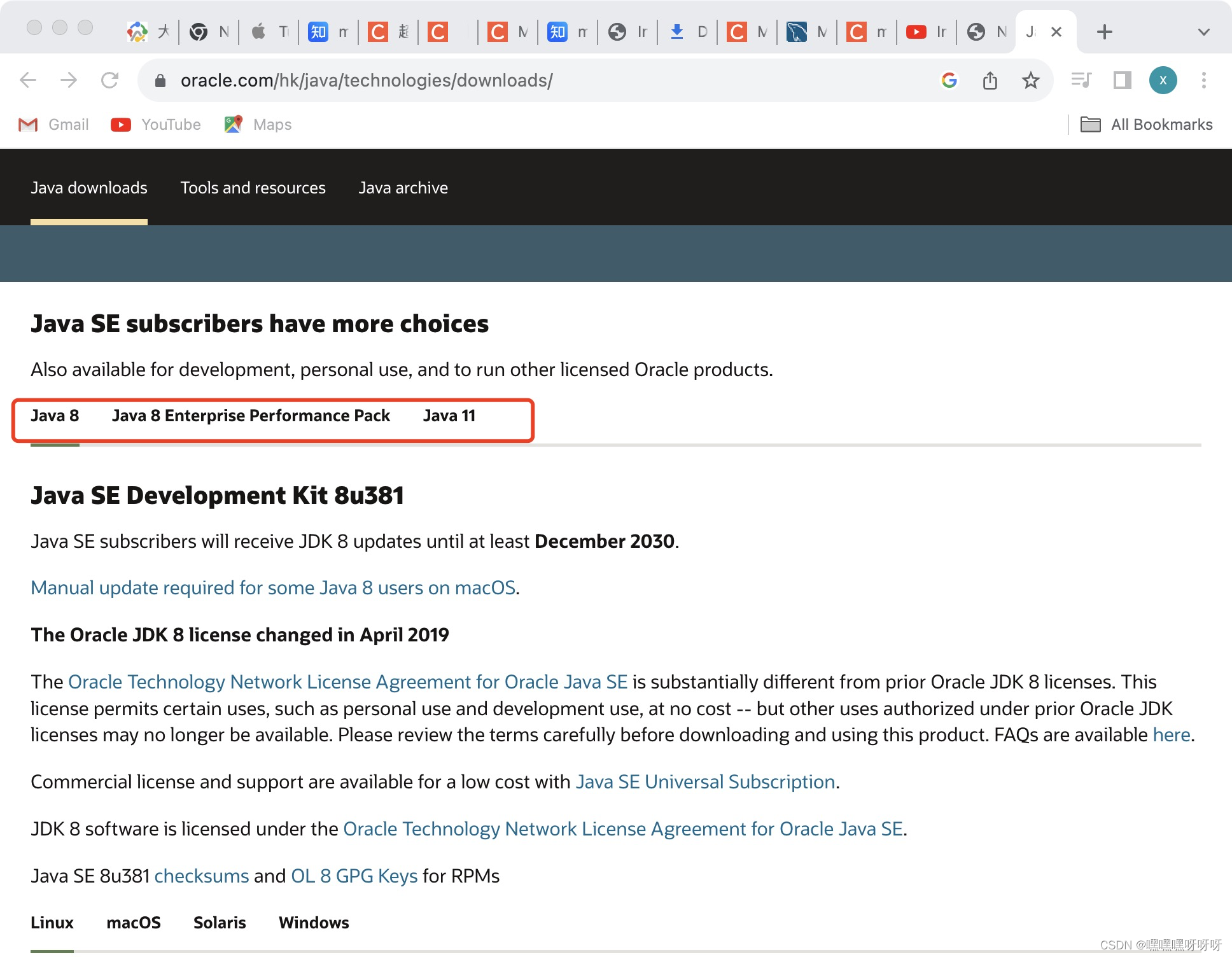Click heading 'Java SE Development Kit 8u381'
Viewport: 1232px width, 957px height.
(x=217, y=495)
